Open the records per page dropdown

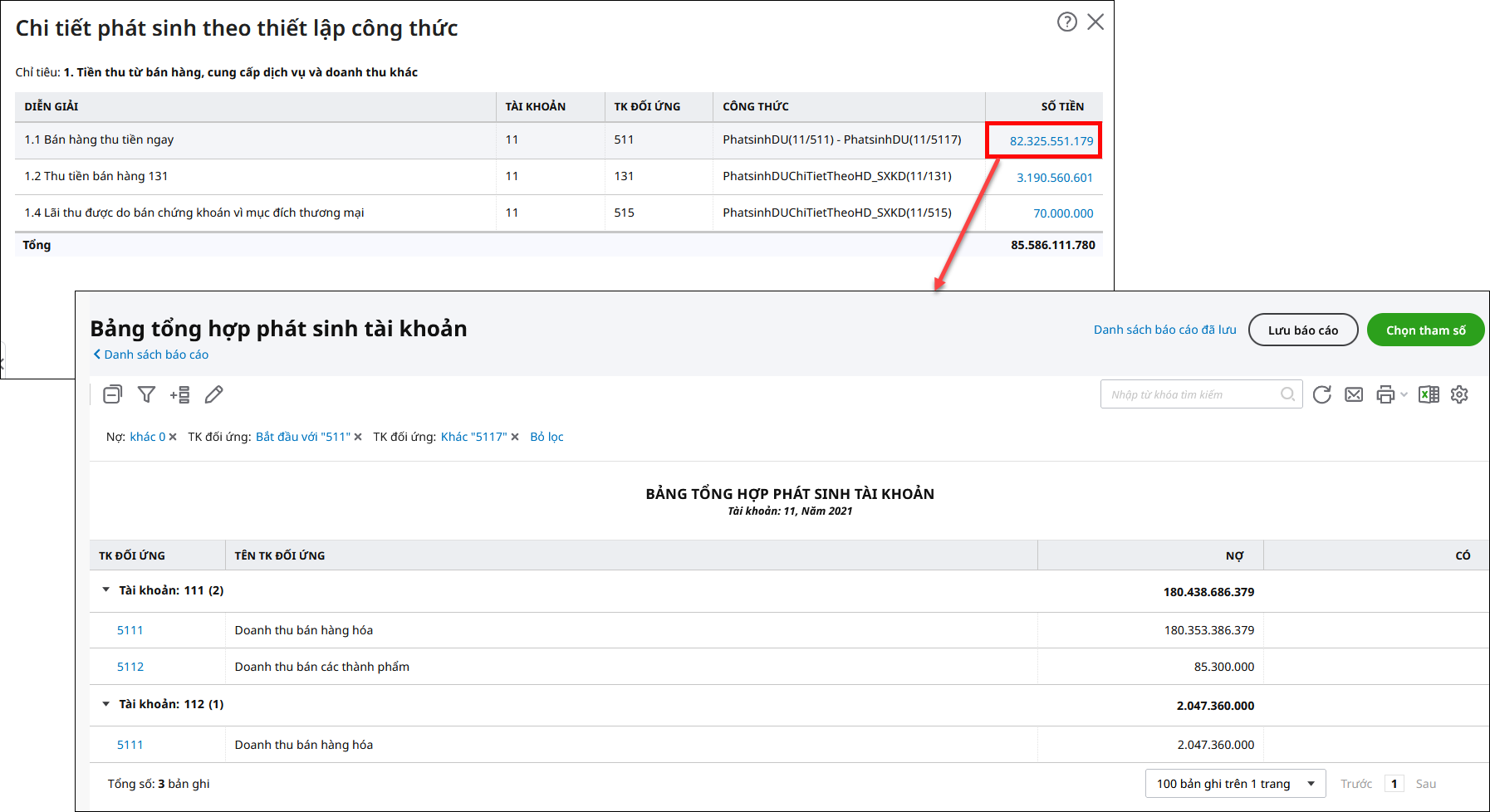pyautogui.click(x=1234, y=784)
